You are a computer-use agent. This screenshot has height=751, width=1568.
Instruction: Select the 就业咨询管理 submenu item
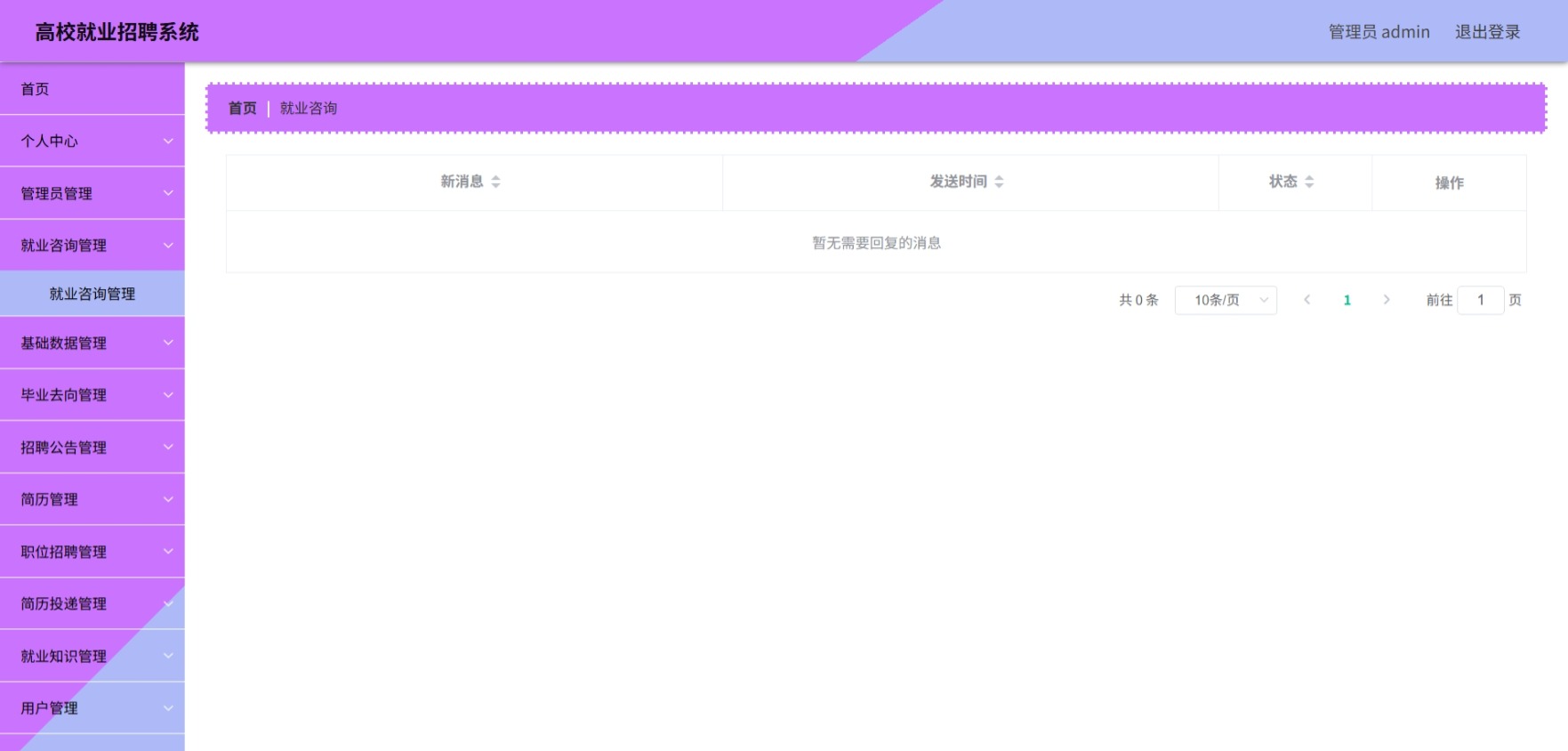(92, 294)
